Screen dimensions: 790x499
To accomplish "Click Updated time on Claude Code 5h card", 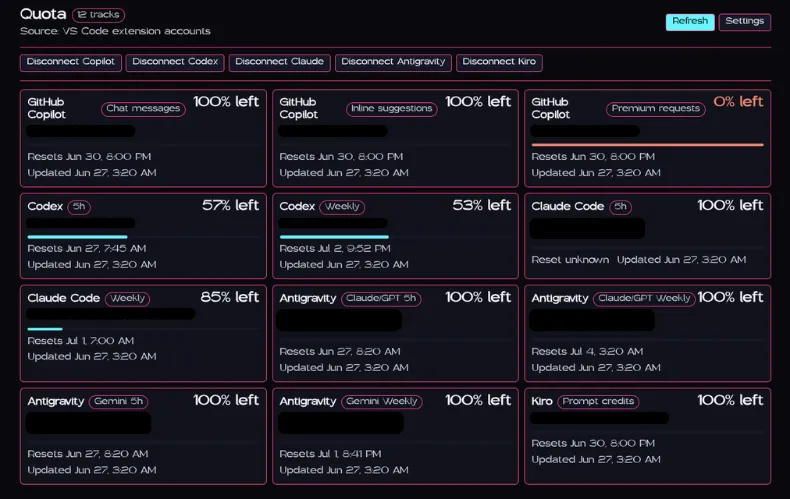I will (681, 260).
